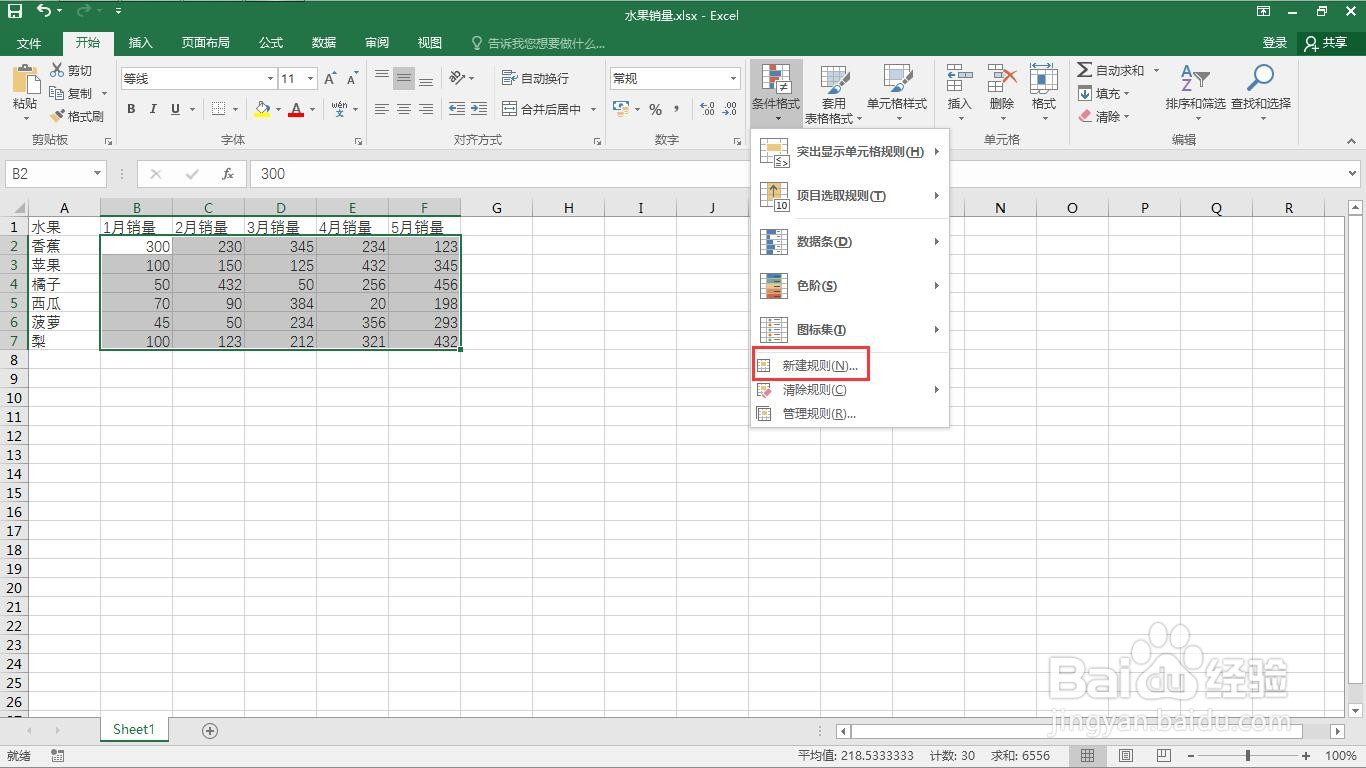Click Sign in (登录) link

1275,43
